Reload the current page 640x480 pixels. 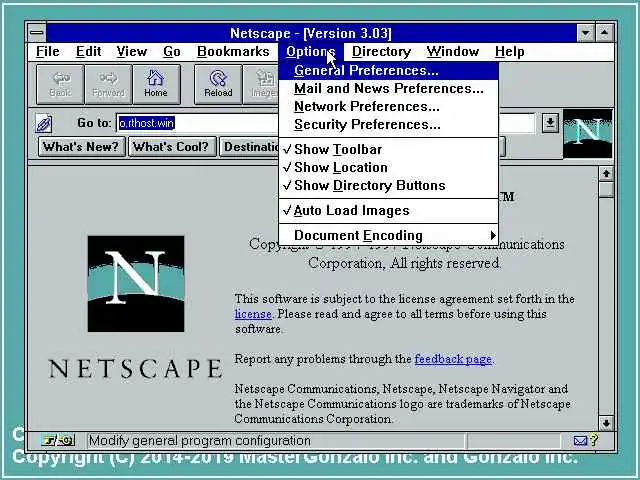click(x=218, y=84)
